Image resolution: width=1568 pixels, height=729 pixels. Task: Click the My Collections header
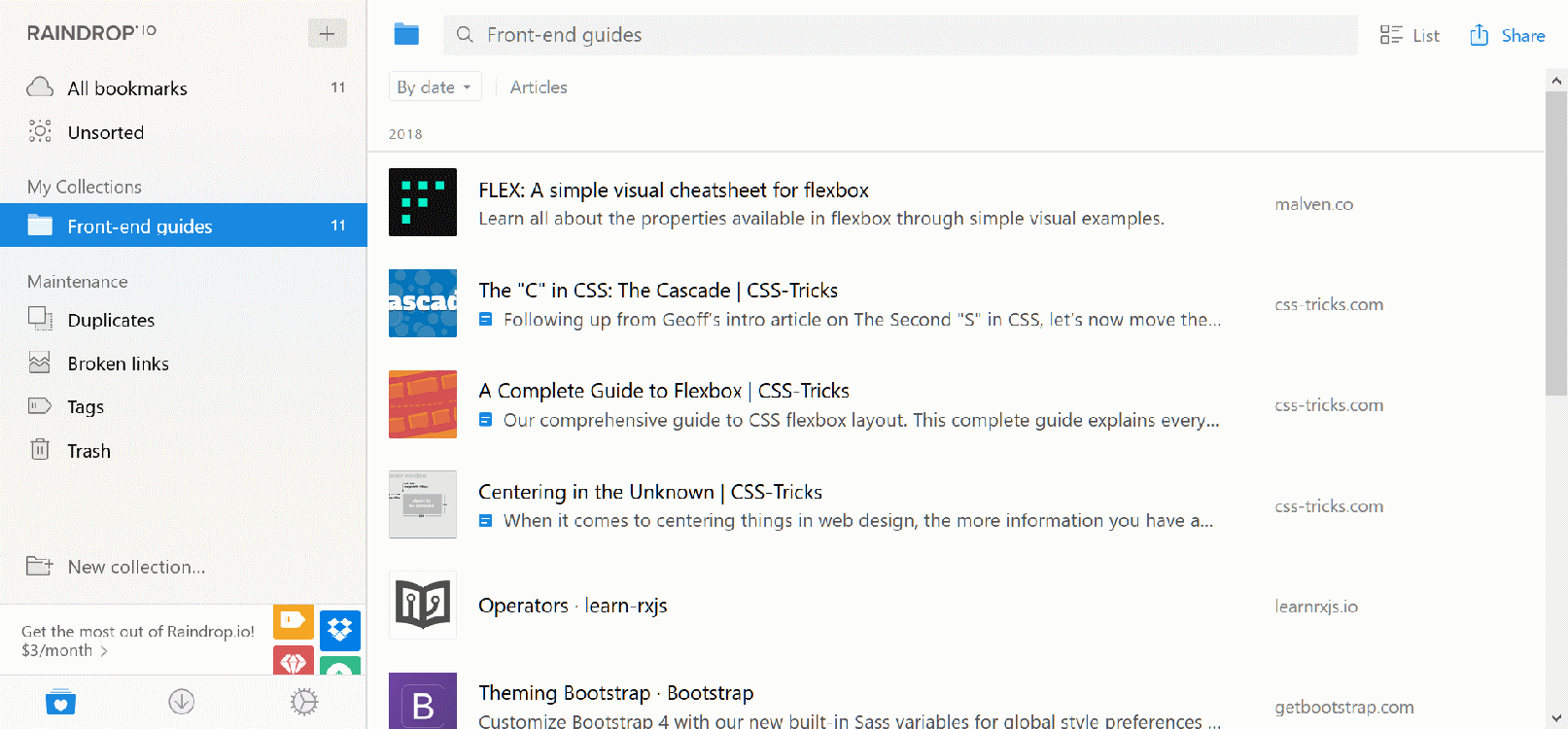pos(85,187)
